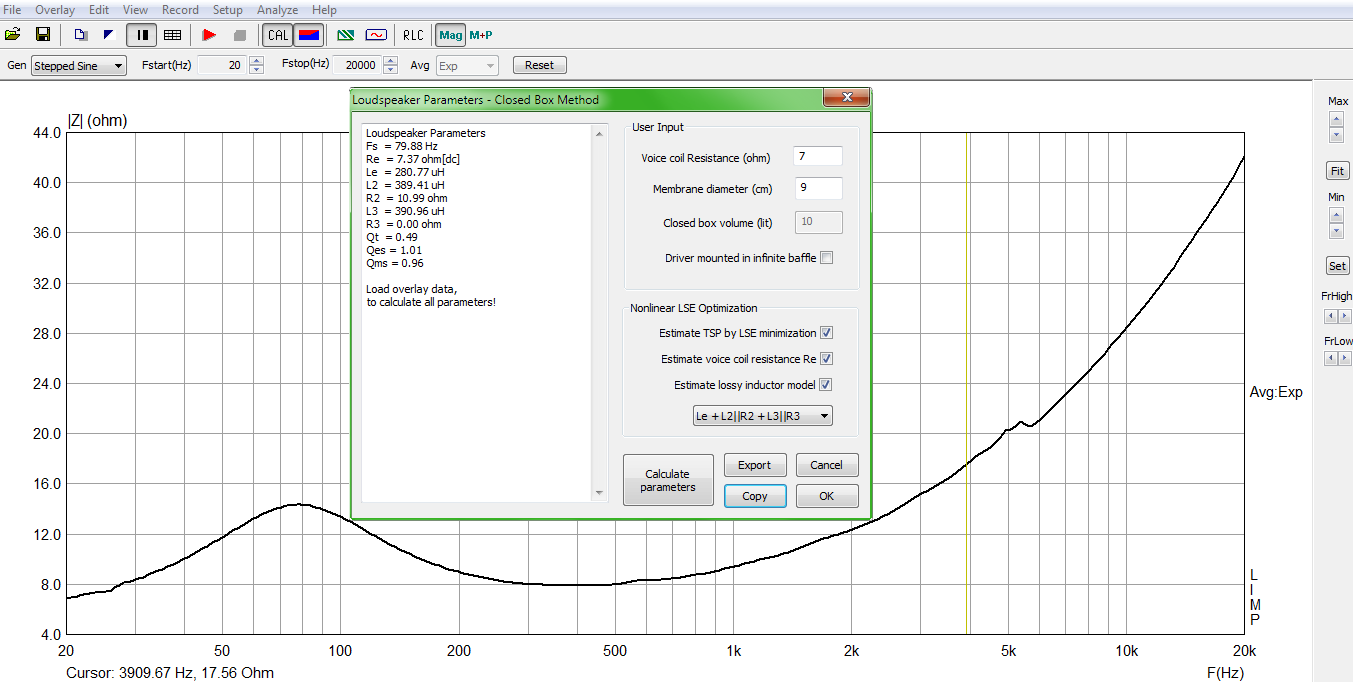1353x682 pixels.
Task: Click the yellow cursor line on graph
Action: [x=967, y=383]
